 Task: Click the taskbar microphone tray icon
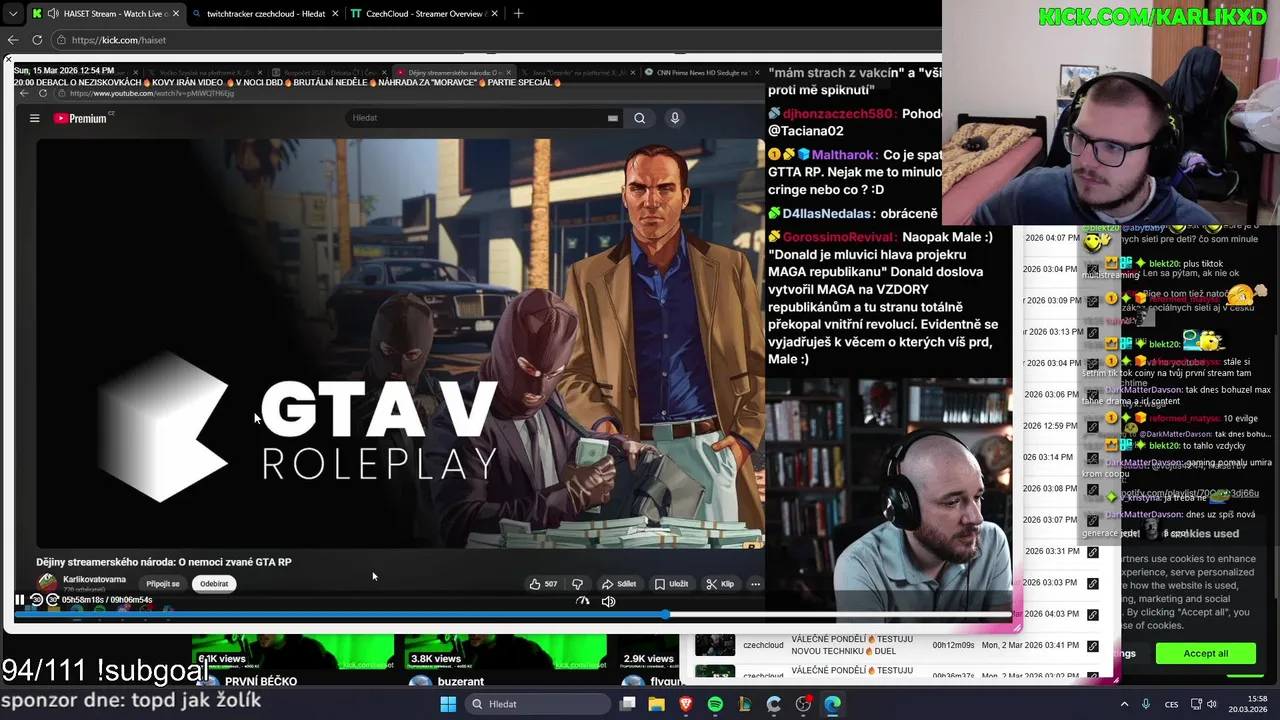[x=1146, y=704]
